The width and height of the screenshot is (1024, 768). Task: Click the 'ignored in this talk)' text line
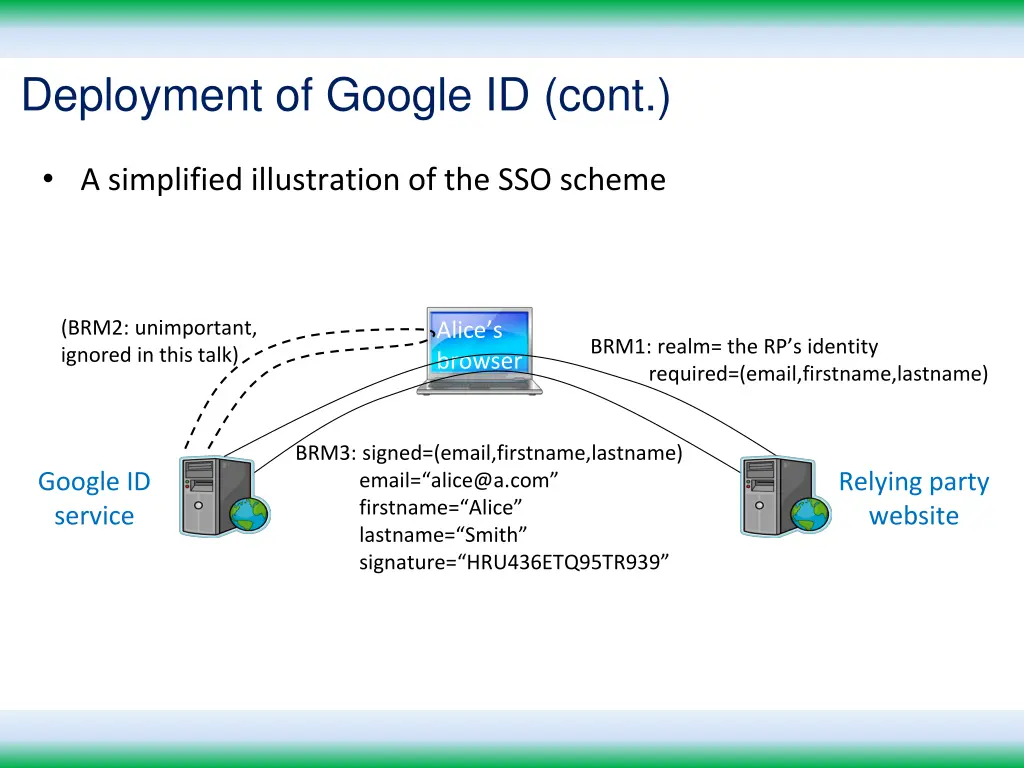(150, 355)
